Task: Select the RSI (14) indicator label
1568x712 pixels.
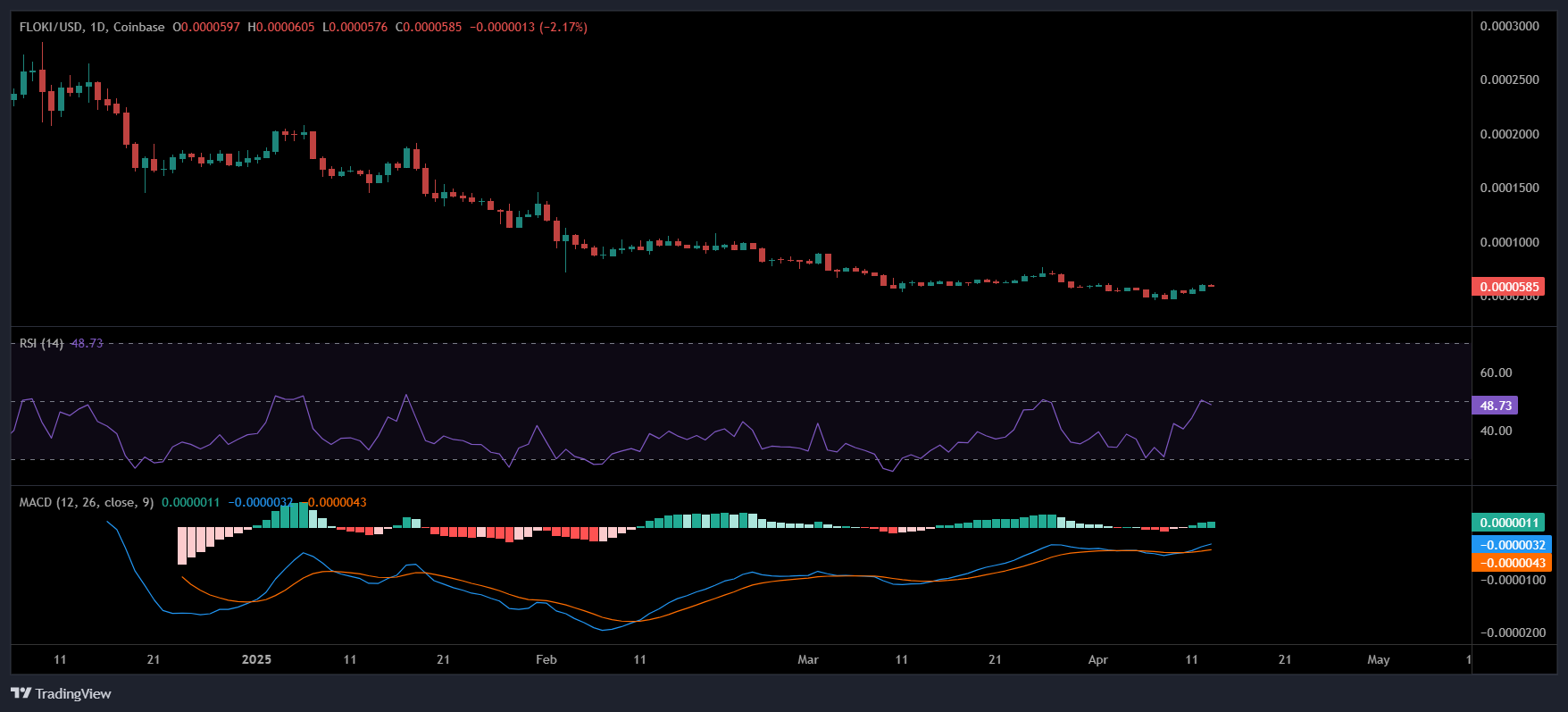Action: tap(41, 343)
